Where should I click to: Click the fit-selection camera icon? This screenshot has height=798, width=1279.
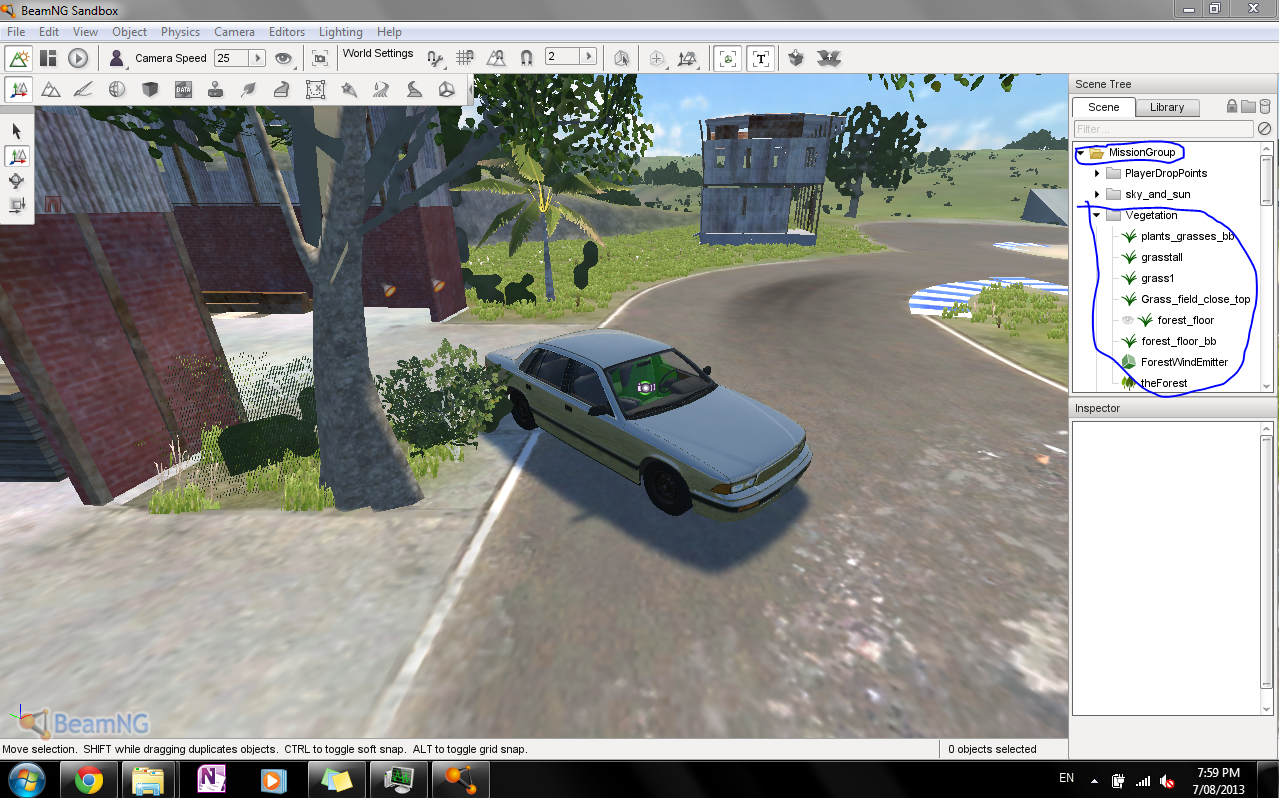(x=320, y=58)
